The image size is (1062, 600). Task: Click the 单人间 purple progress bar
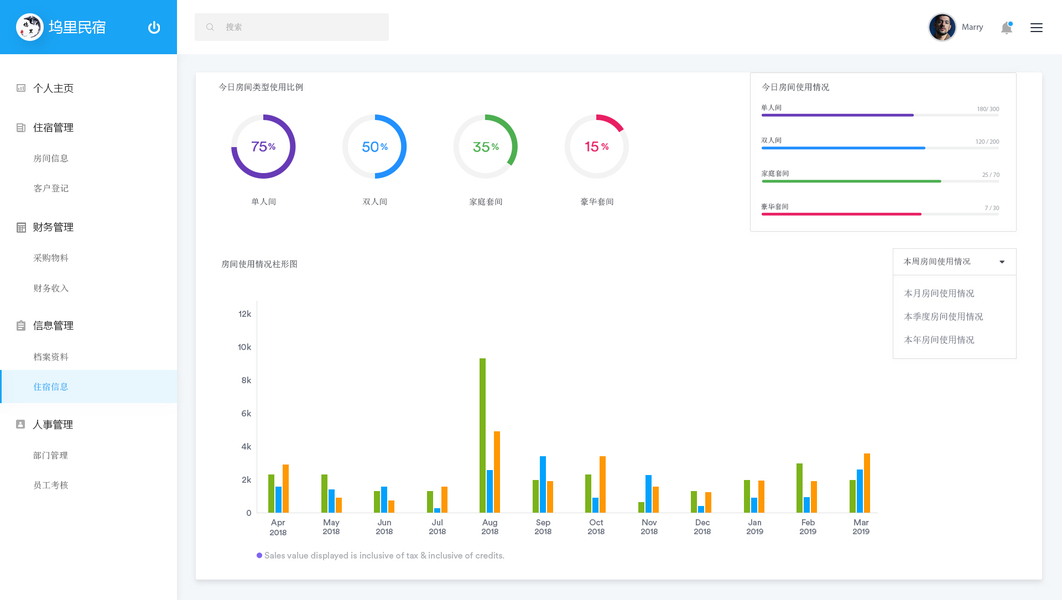(837, 115)
